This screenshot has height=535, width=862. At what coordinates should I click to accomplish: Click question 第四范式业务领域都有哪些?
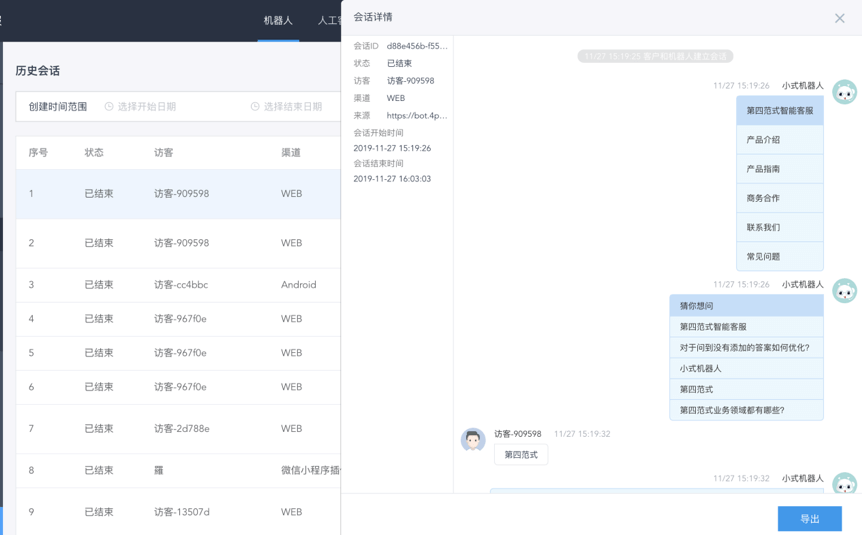746,410
